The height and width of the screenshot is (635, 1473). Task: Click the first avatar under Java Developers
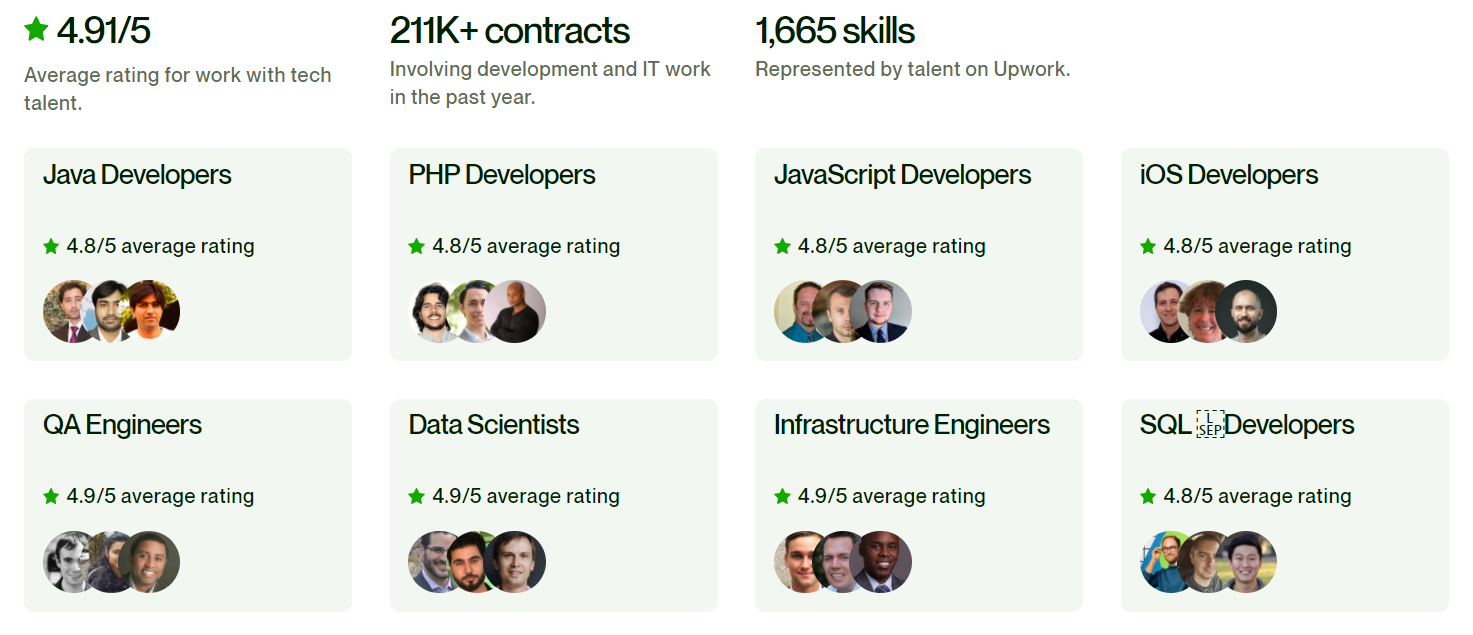pos(68,311)
